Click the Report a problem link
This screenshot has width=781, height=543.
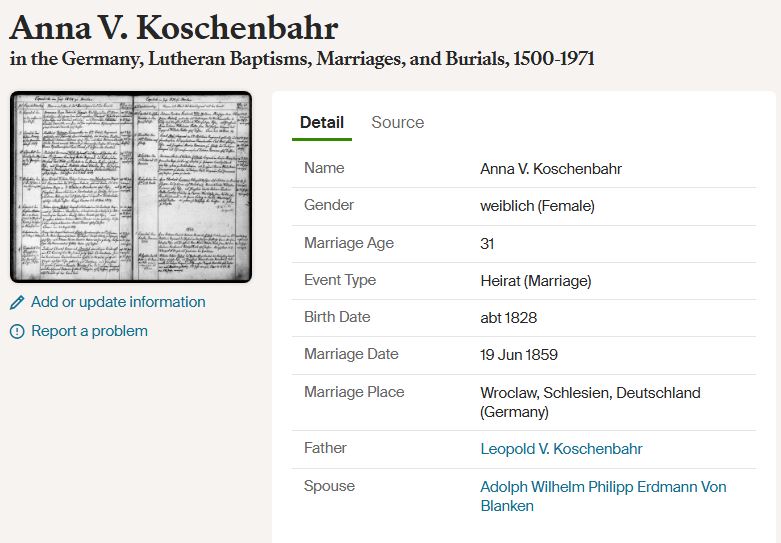pyautogui.click(x=89, y=331)
